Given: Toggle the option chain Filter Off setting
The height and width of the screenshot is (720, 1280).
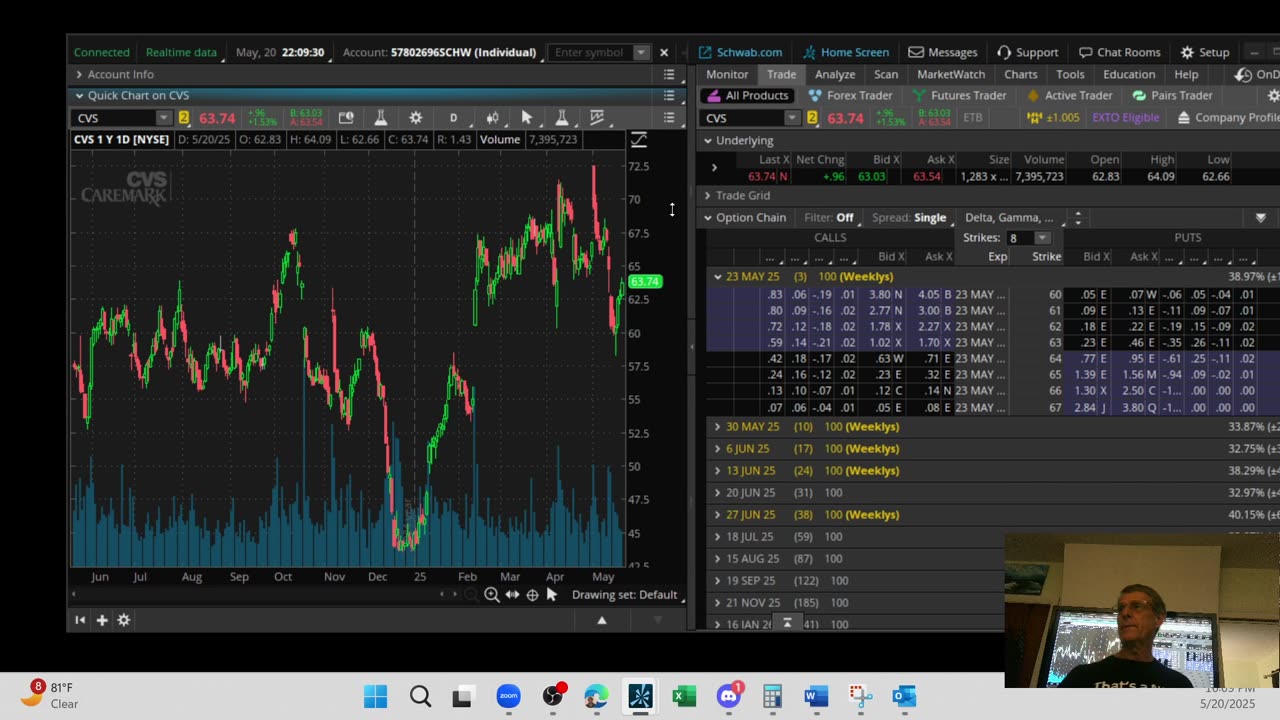Looking at the screenshot, I should pyautogui.click(x=844, y=218).
